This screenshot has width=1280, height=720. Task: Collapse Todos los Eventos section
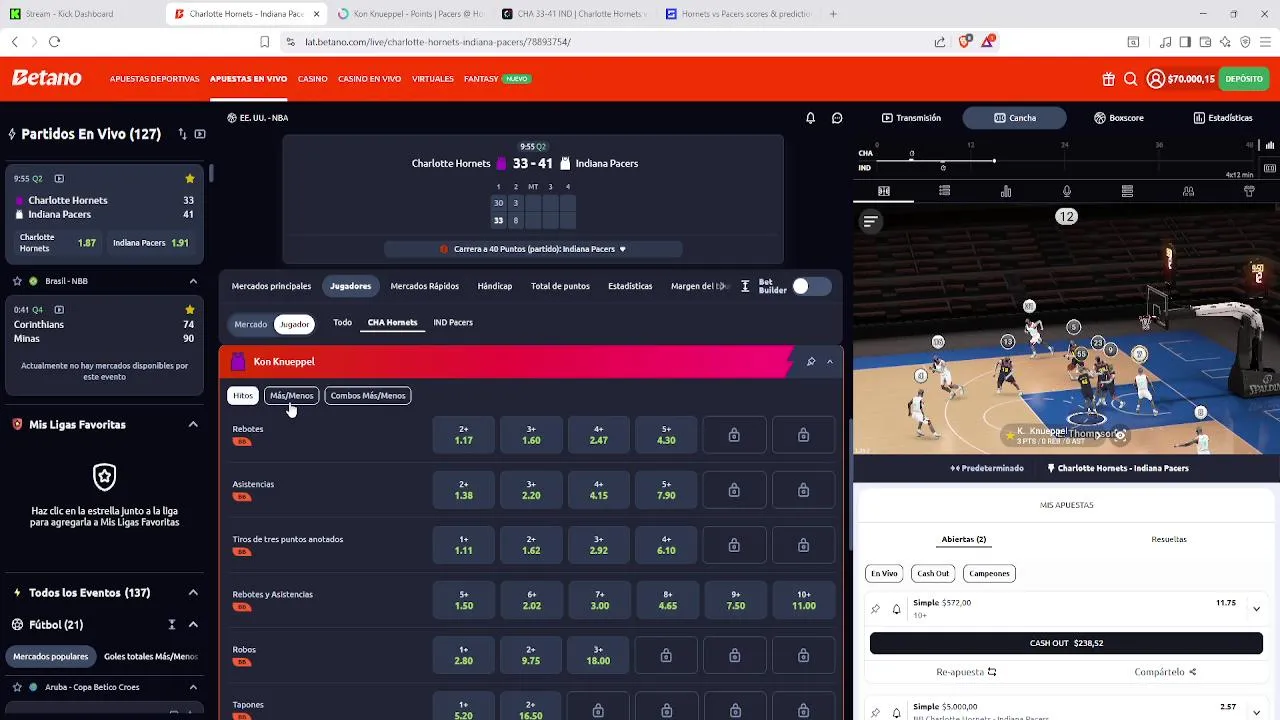click(193, 592)
